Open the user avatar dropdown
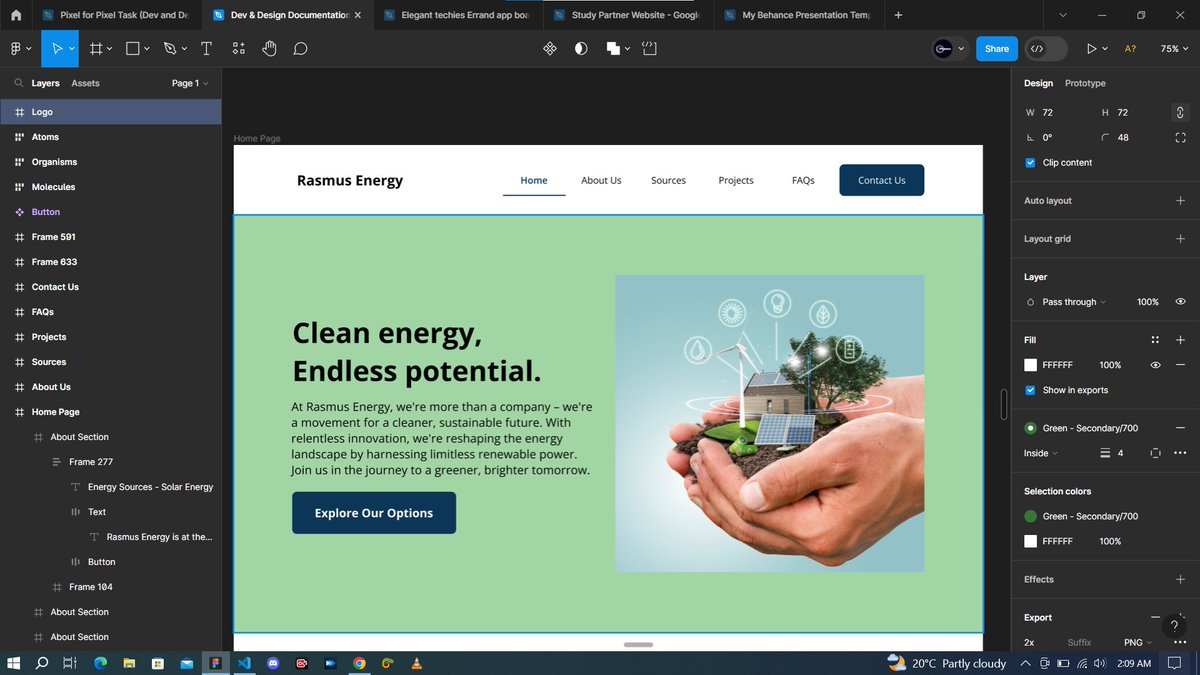The height and width of the screenshot is (675, 1200). [x=950, y=48]
